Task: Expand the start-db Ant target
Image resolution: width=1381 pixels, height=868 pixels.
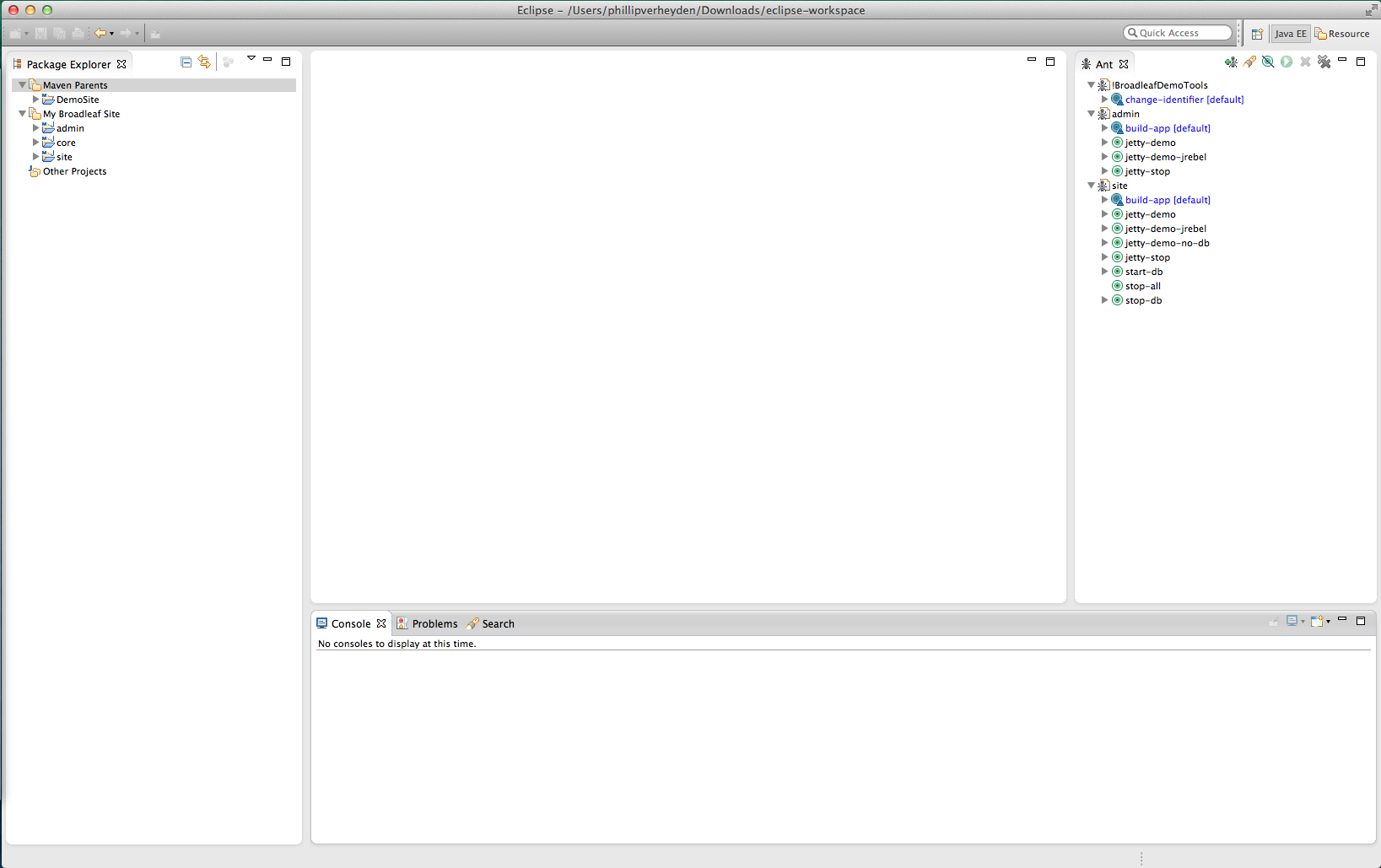Action: click(1104, 272)
